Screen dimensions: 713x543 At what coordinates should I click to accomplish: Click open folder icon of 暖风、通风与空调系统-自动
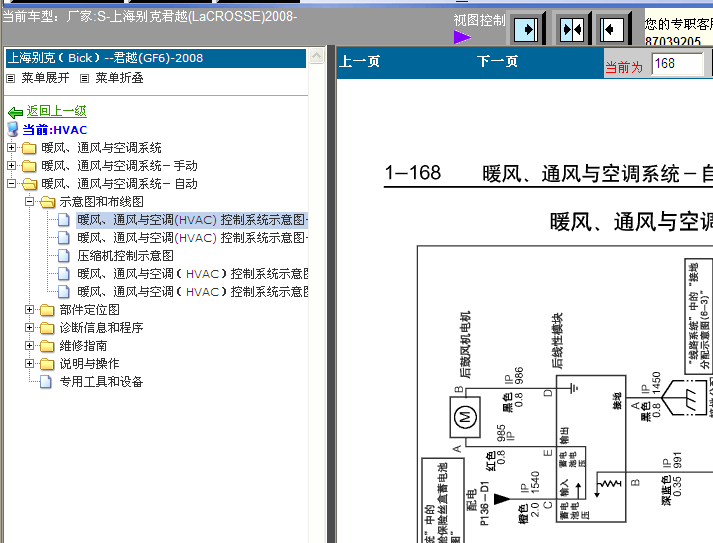pyautogui.click(x=30, y=184)
